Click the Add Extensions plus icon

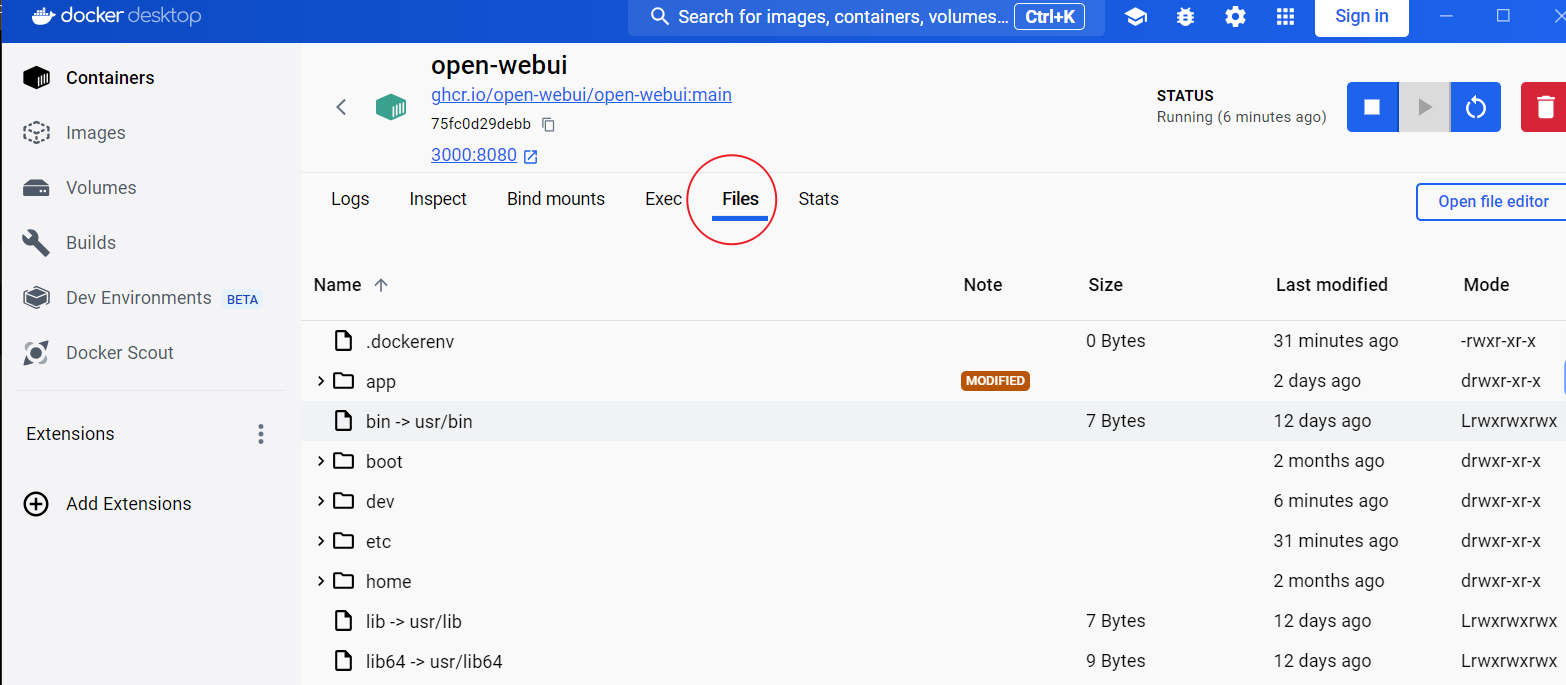point(36,504)
